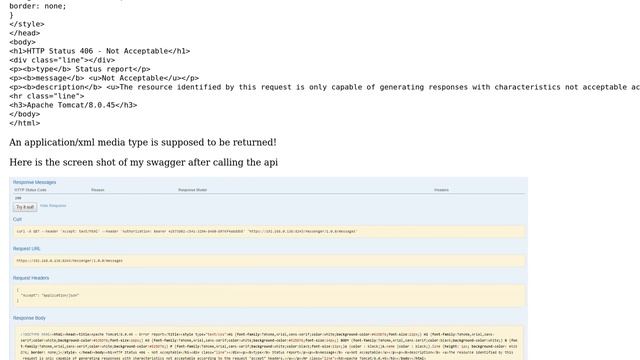Viewport: 640px width, 360px height.
Task: Click the "Response Body" section label
Action: [x=29, y=318]
